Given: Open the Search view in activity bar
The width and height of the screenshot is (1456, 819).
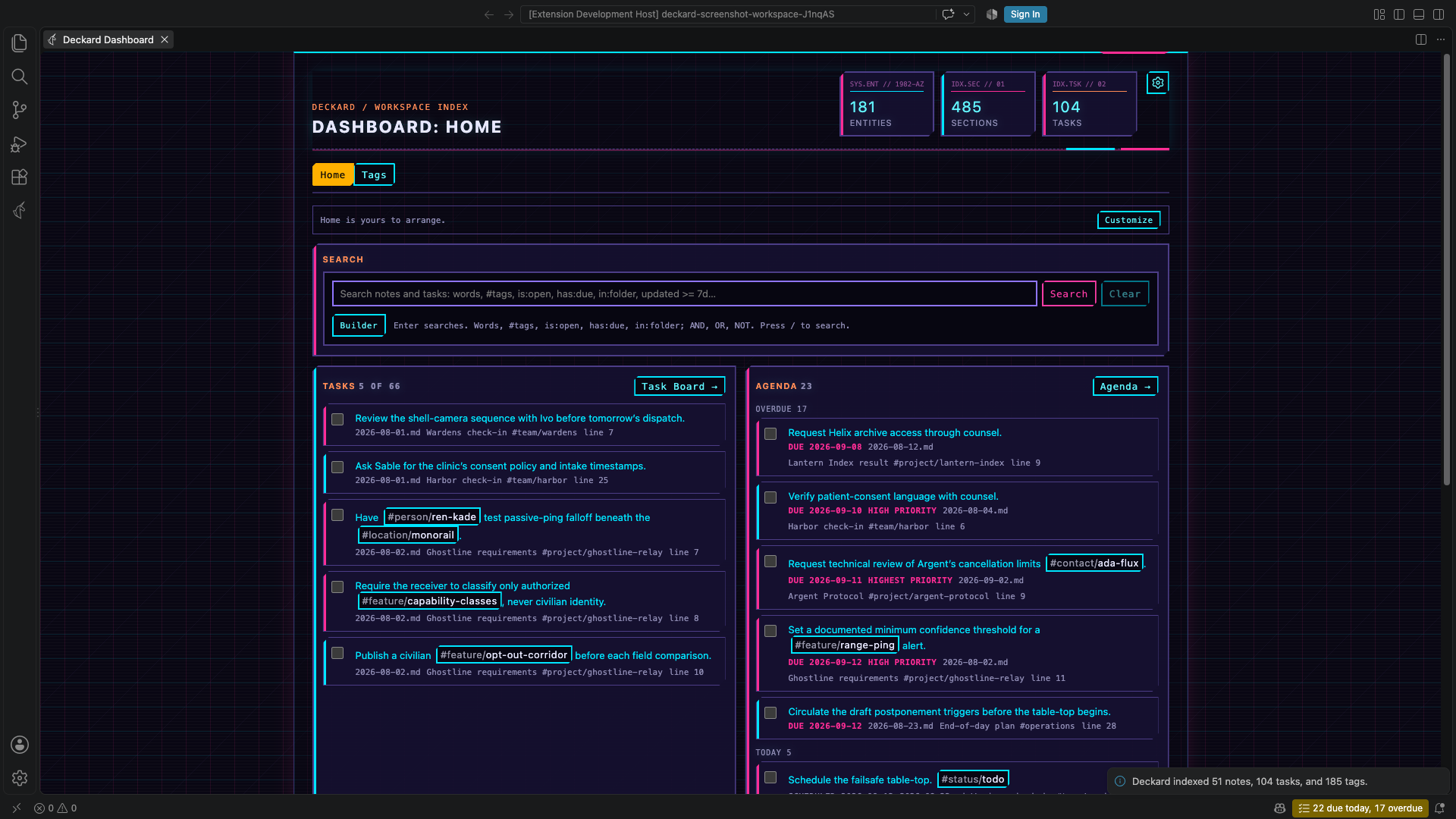Looking at the screenshot, I should (20, 77).
